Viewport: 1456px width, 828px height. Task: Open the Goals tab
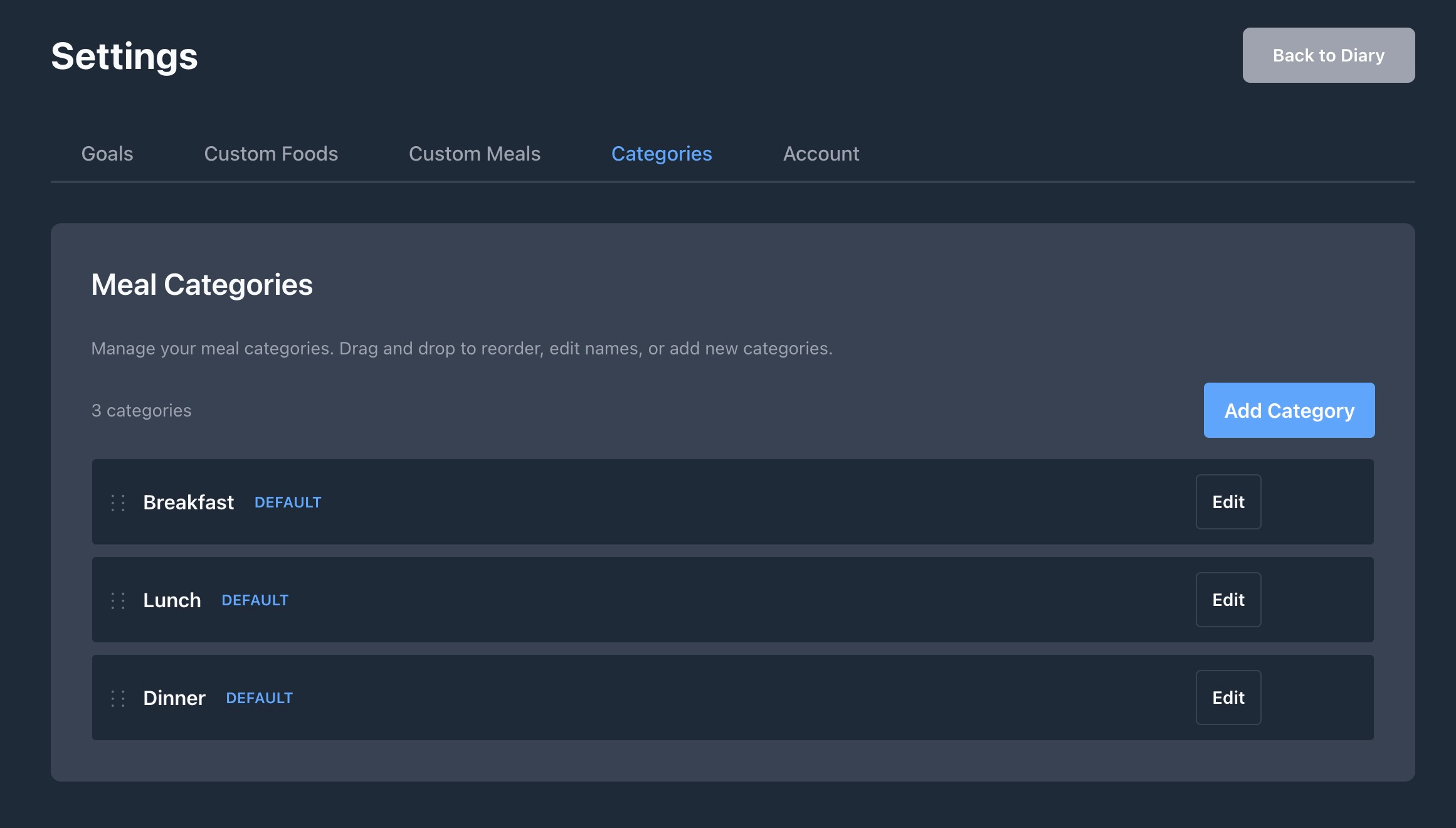[107, 154]
